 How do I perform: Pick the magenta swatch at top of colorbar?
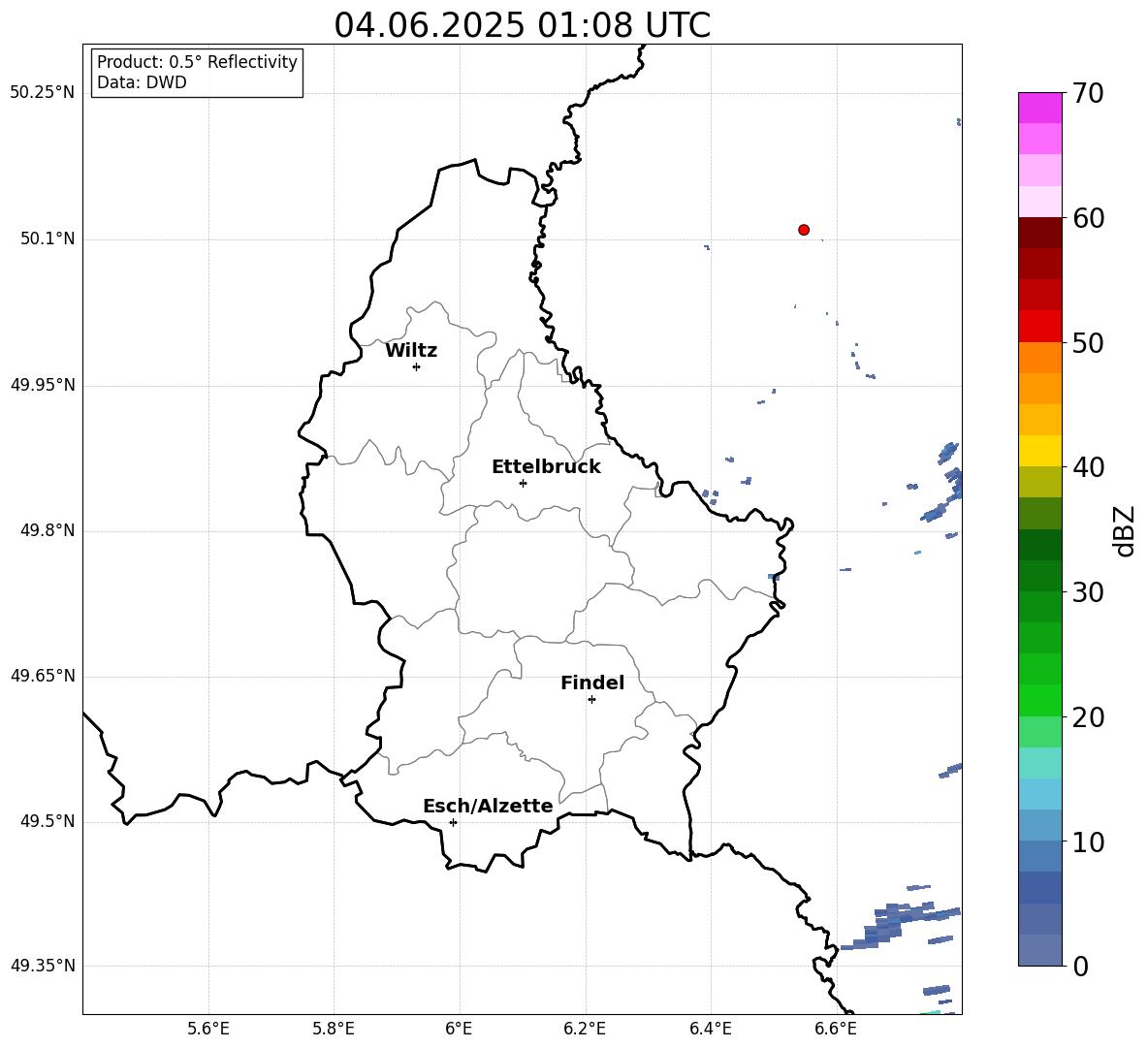coord(1040,108)
